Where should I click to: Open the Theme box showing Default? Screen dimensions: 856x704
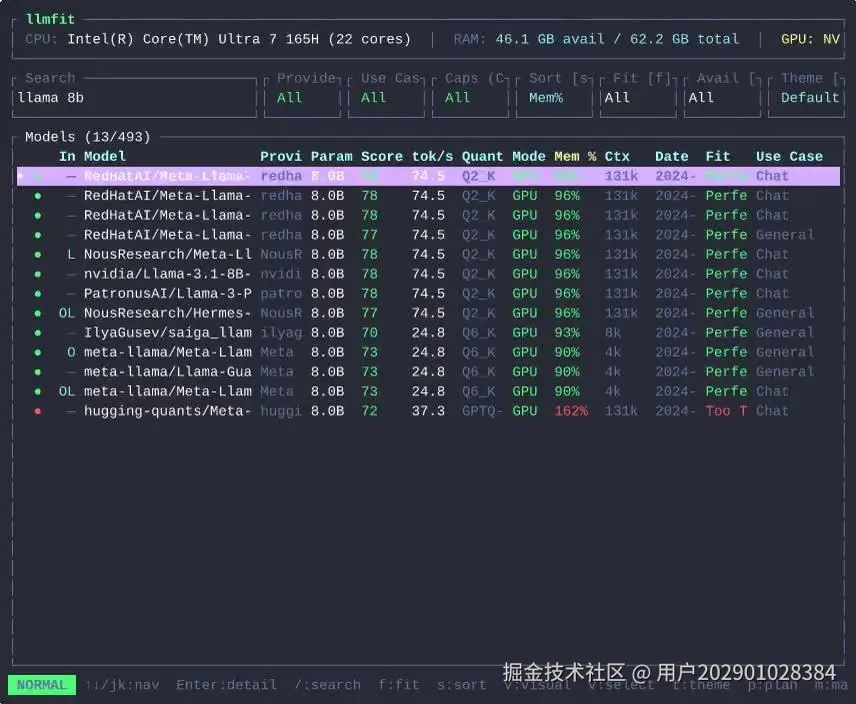(x=806, y=98)
